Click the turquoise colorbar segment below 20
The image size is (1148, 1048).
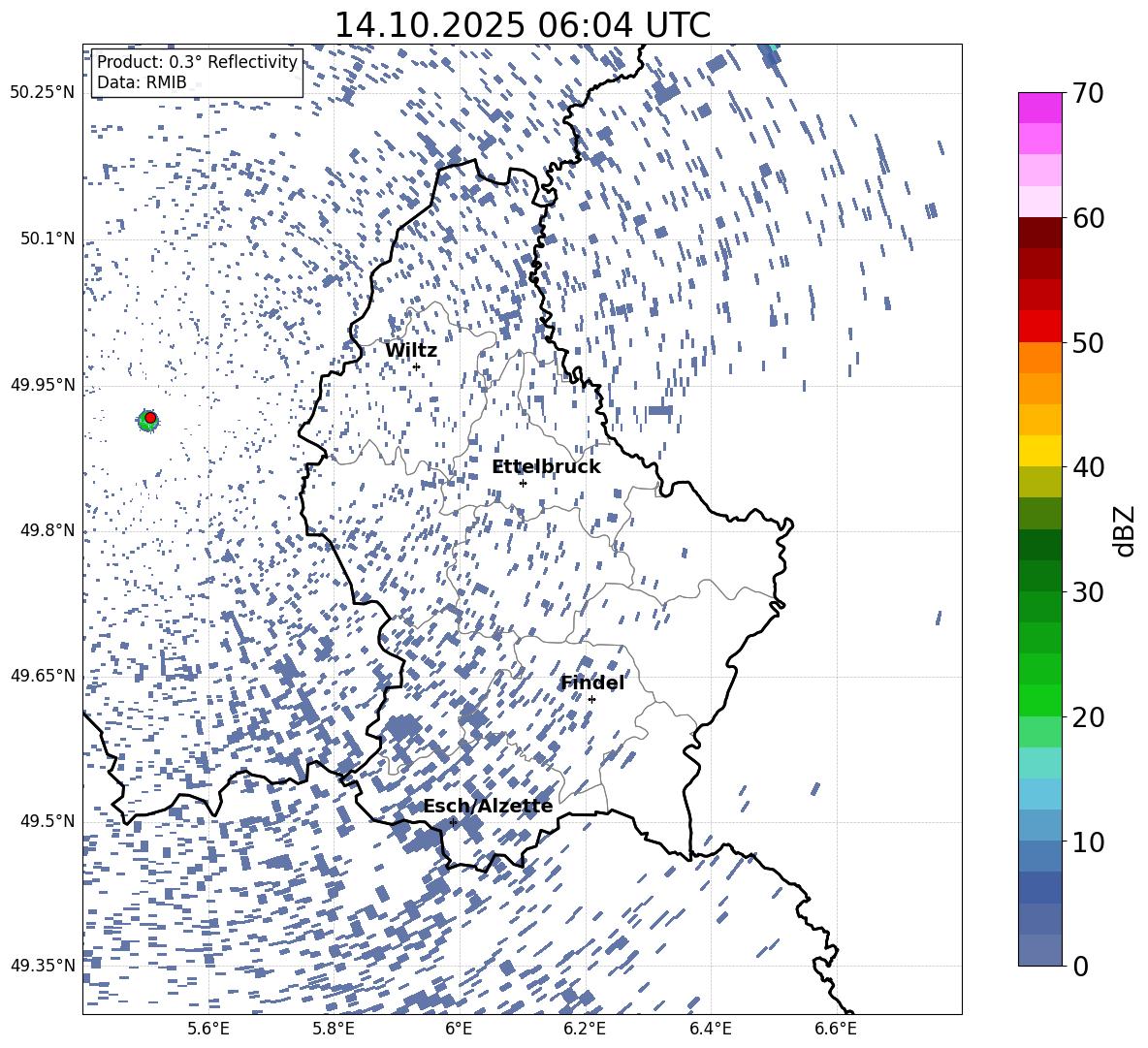(1039, 763)
